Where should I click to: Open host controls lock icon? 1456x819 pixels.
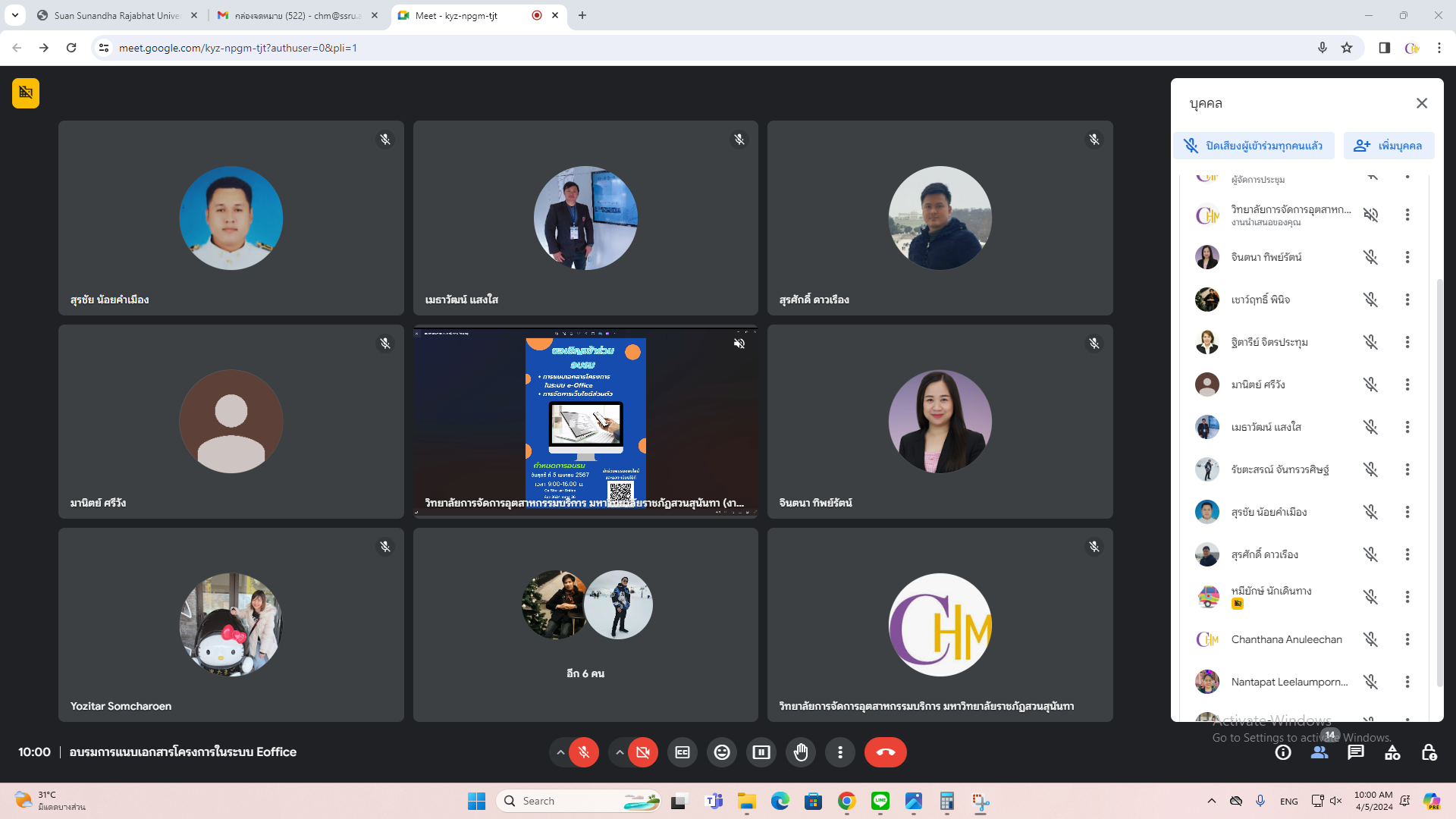coord(1429,752)
